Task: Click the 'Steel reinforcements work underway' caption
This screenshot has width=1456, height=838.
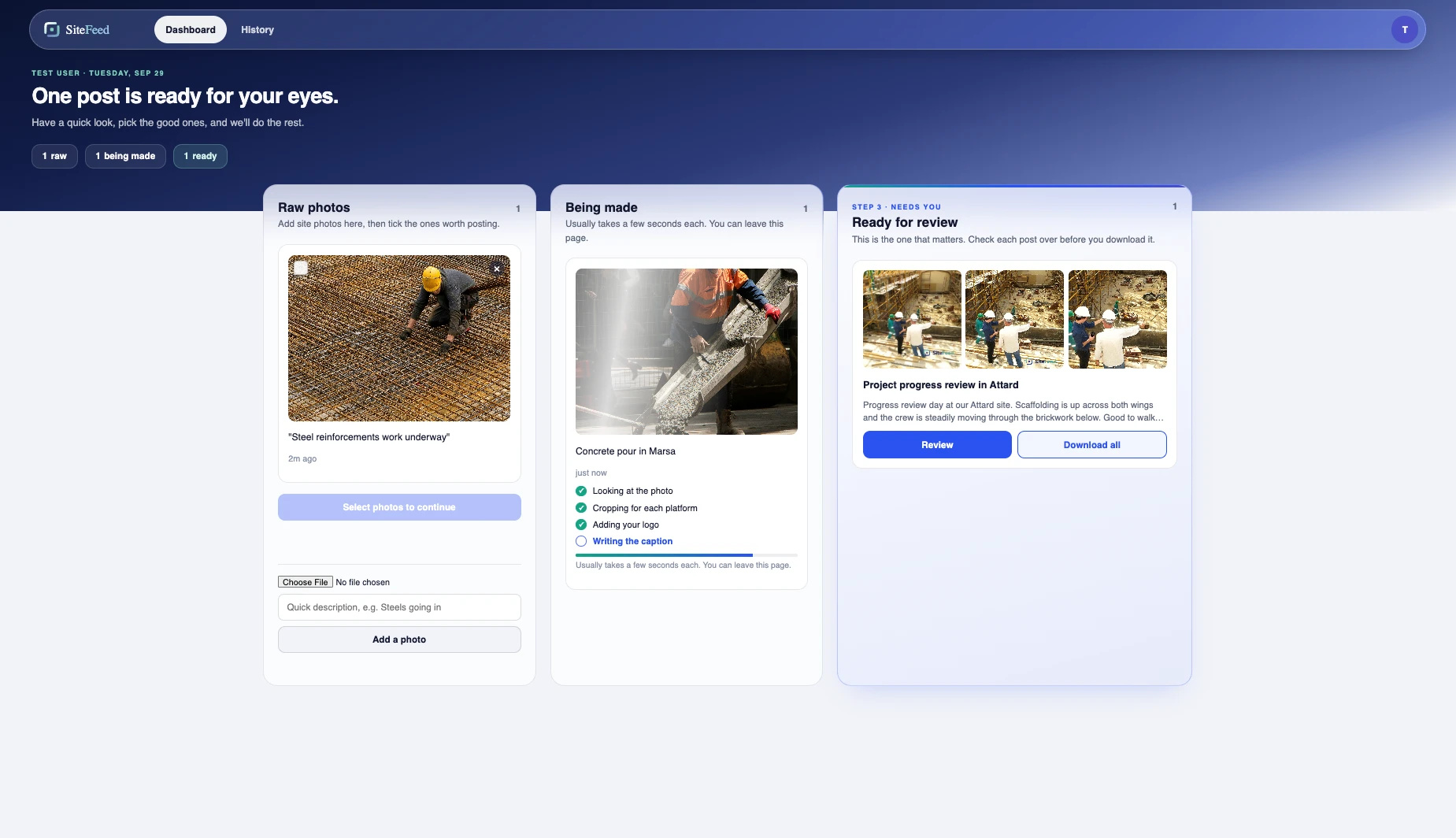Action: [369, 437]
